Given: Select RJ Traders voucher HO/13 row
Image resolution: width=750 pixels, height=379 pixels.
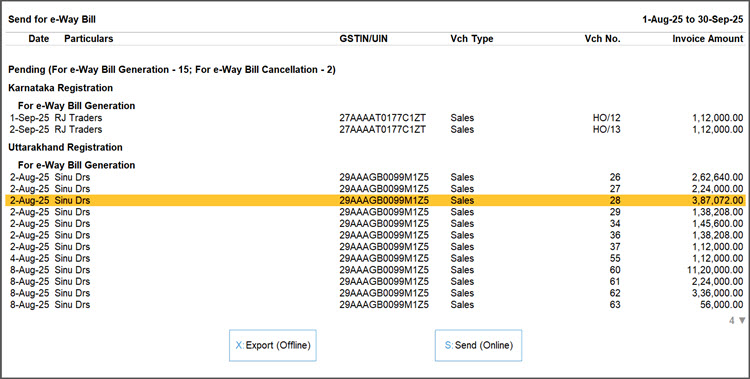Looking at the screenshot, I should 375,129.
